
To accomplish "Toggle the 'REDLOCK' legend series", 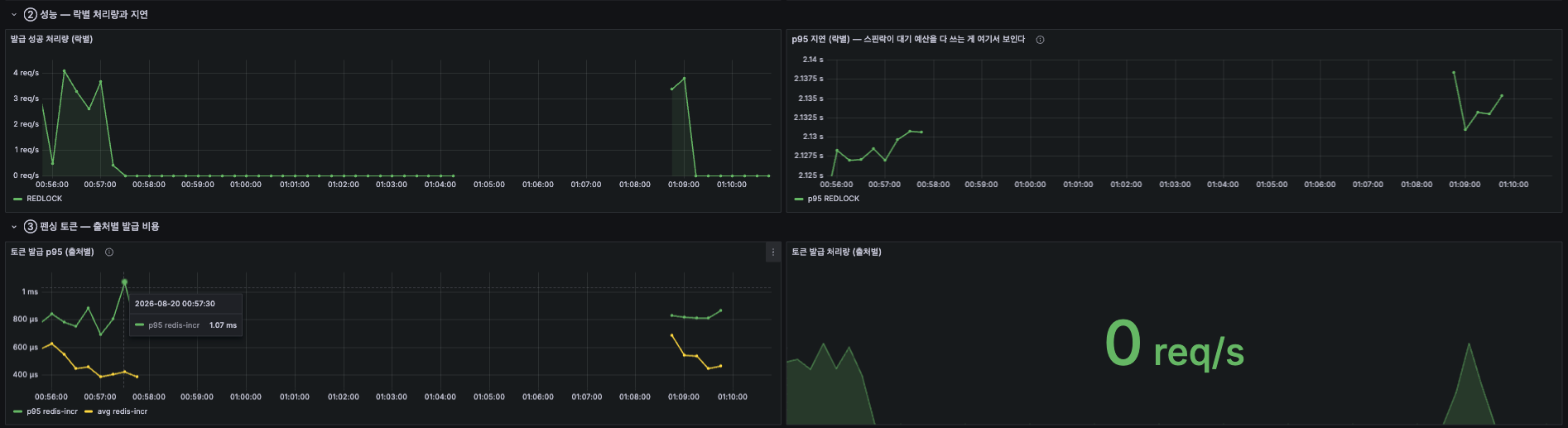I will click(45, 199).
